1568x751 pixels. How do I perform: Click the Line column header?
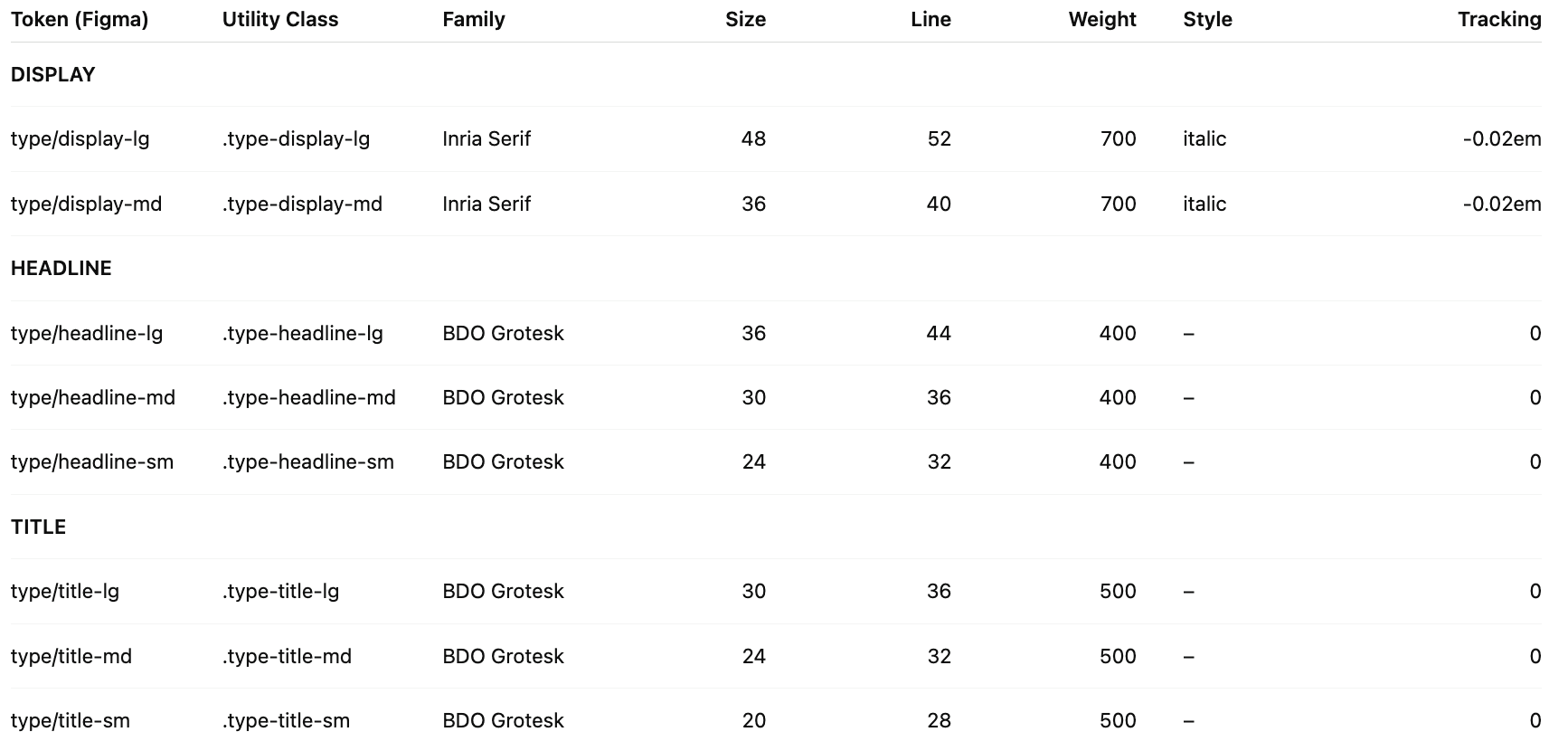point(930,20)
